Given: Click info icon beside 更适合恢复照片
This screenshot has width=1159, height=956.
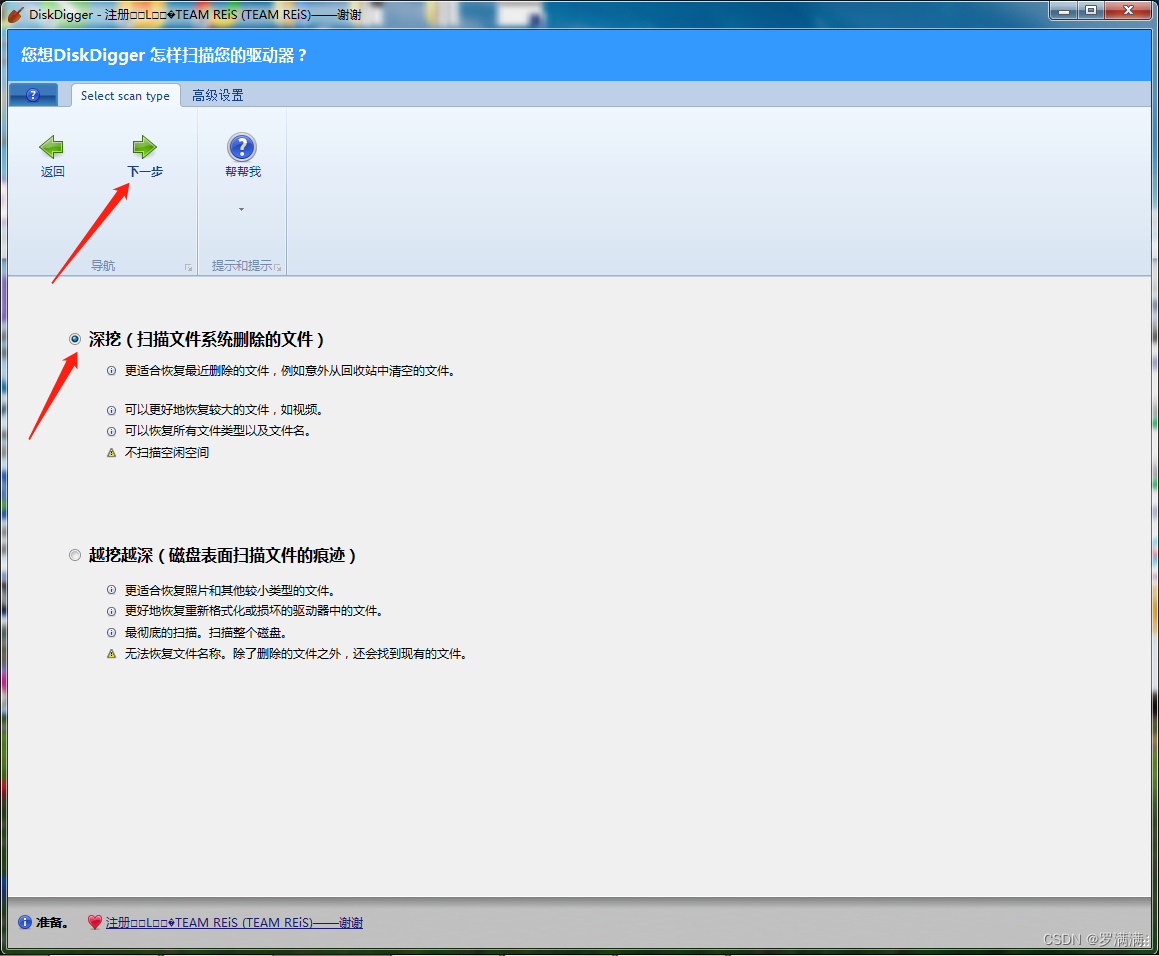Looking at the screenshot, I should coord(112,590).
